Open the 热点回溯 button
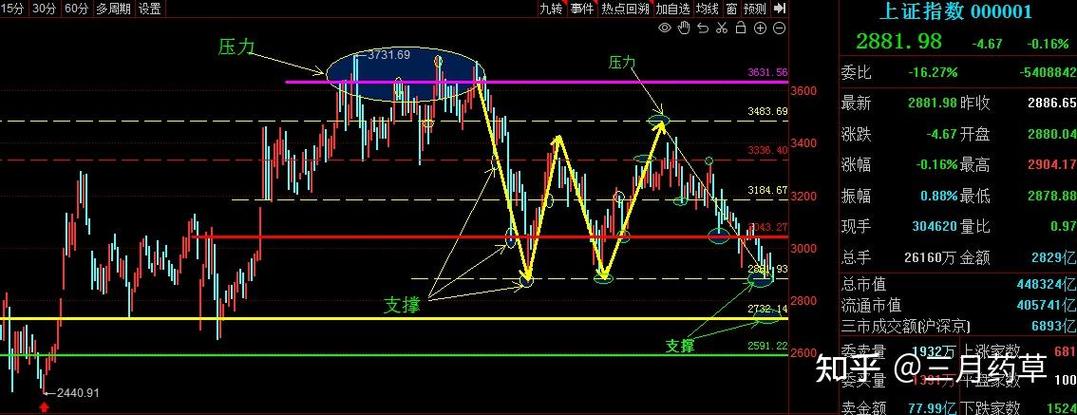Image resolution: width=1077 pixels, height=415 pixels. tap(625, 8)
